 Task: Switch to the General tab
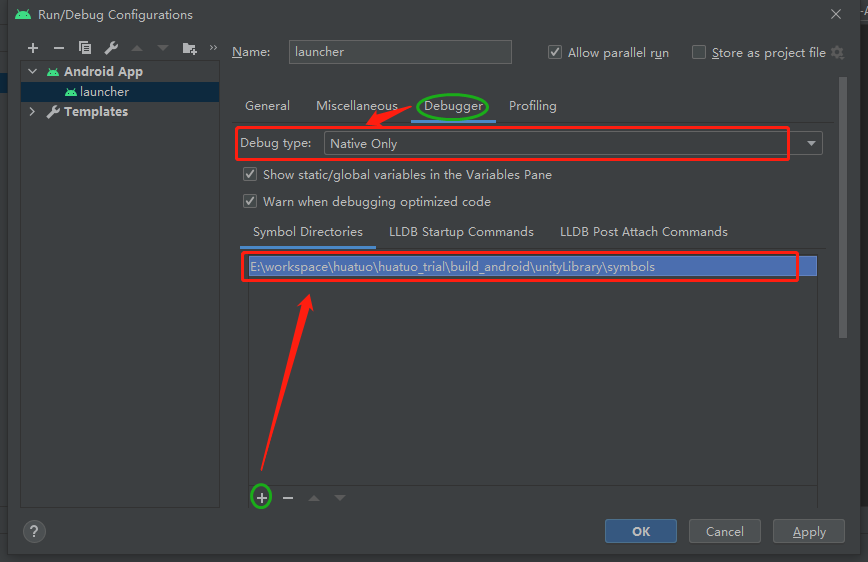coord(267,106)
